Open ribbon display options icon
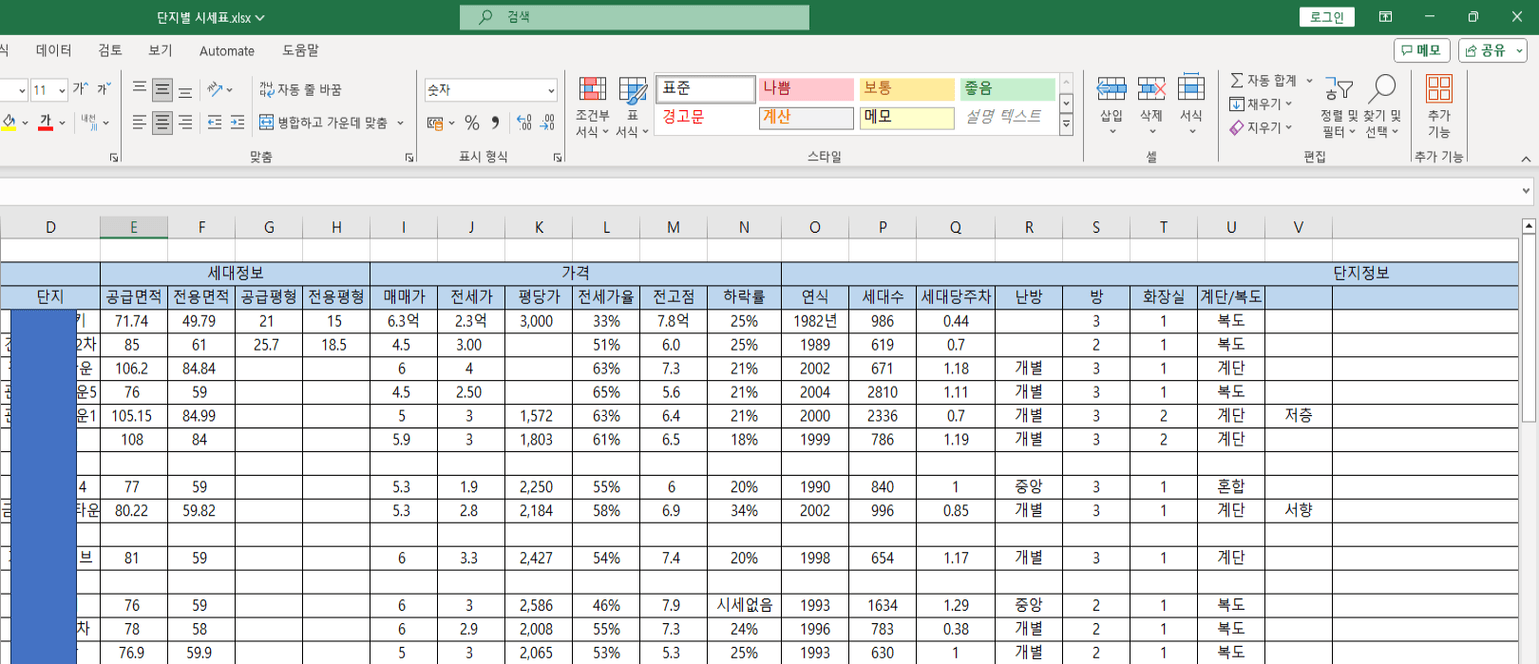 coord(1385,17)
